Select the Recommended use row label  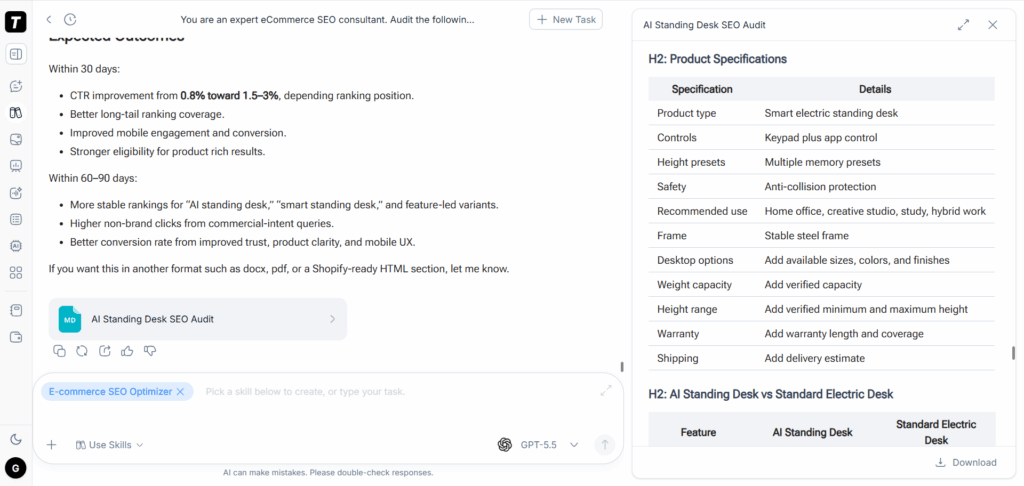click(702, 211)
